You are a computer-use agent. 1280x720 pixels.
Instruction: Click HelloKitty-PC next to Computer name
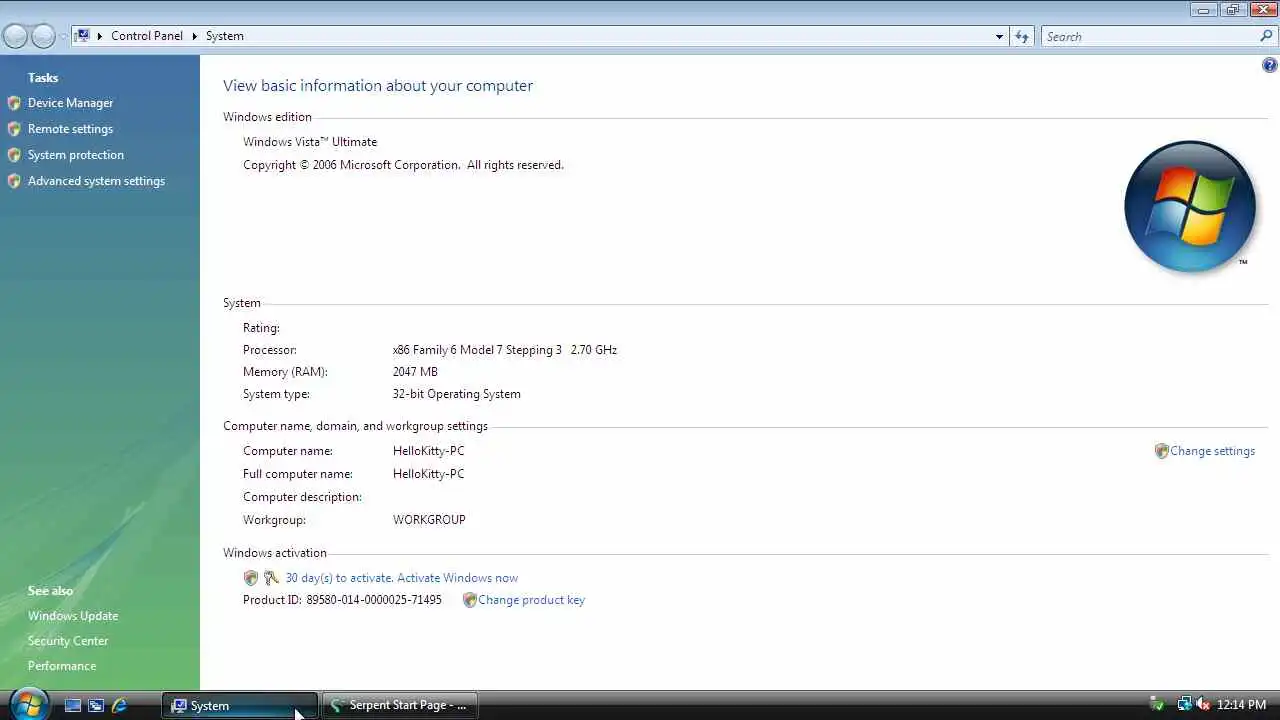point(428,451)
